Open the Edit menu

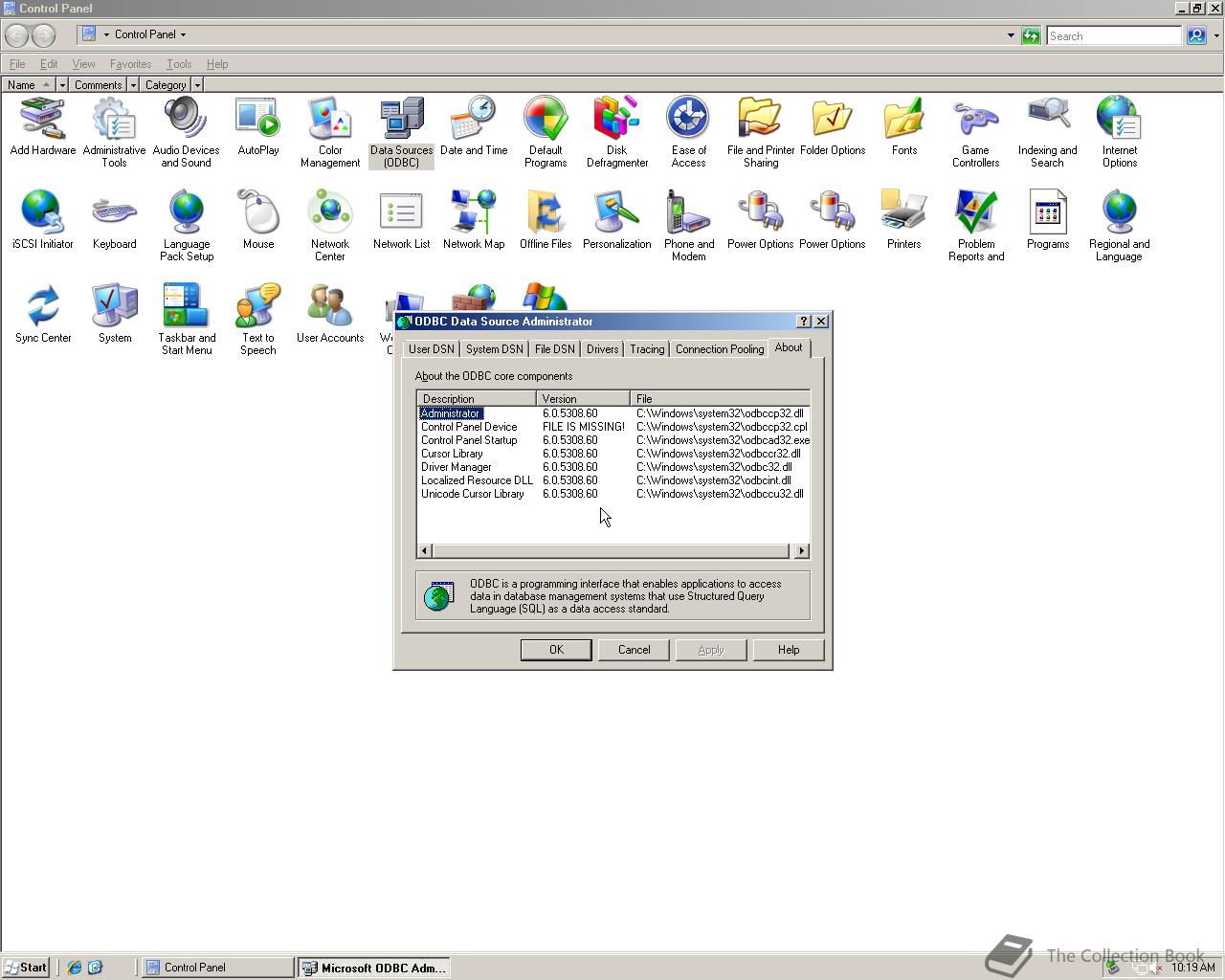click(x=49, y=64)
